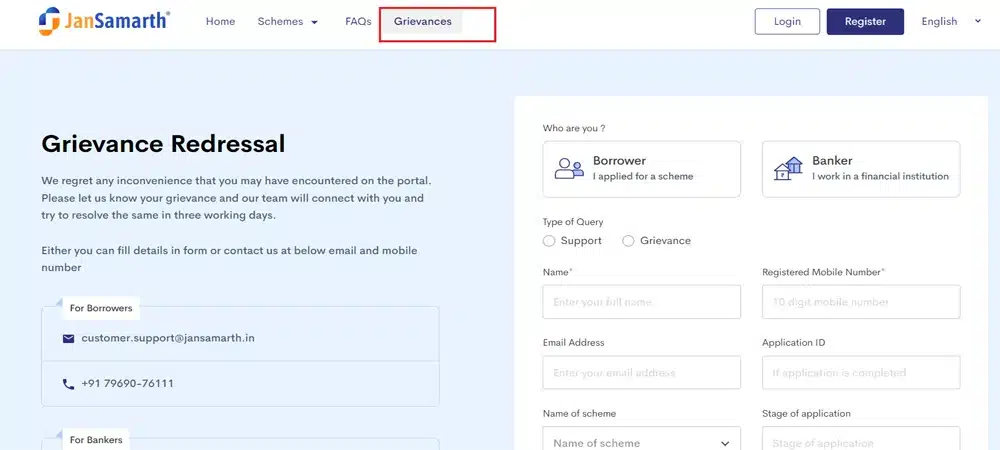
Task: Expand the Schemes menu
Action: (x=288, y=22)
